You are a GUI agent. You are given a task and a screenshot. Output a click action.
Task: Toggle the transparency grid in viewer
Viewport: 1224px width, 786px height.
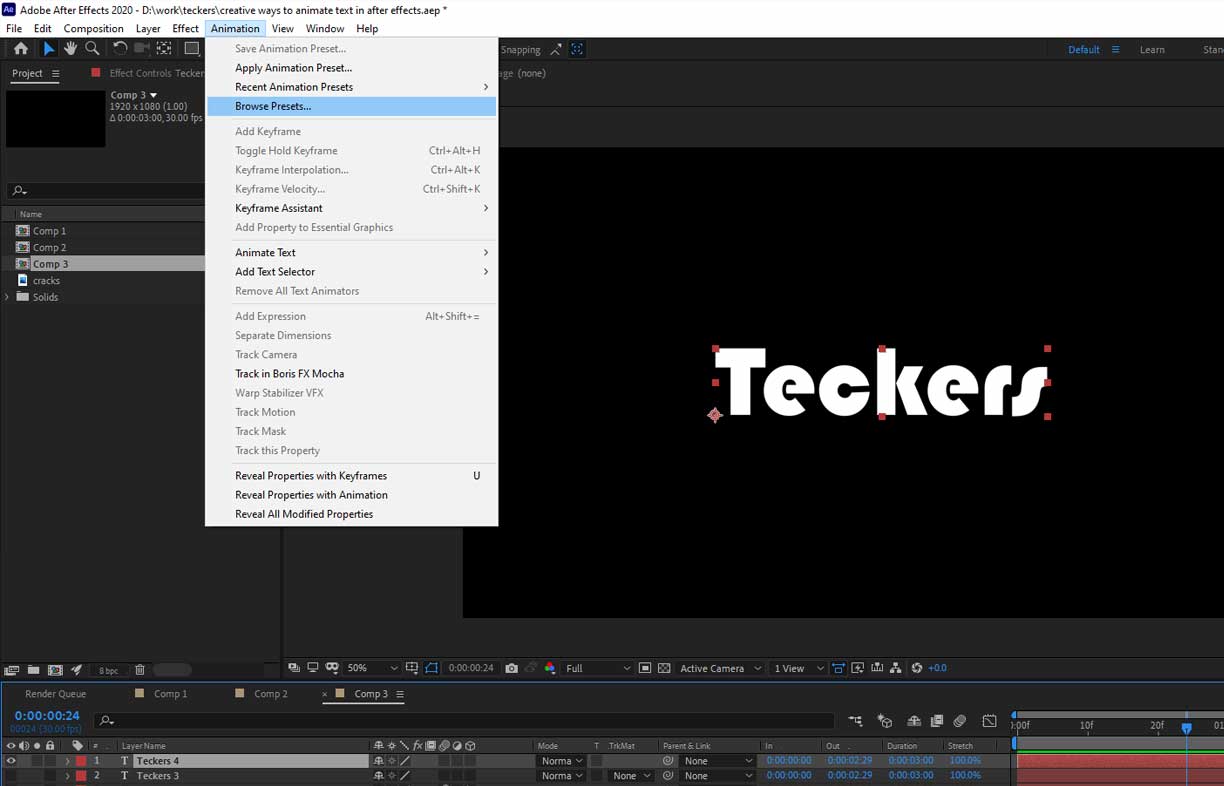(663, 668)
